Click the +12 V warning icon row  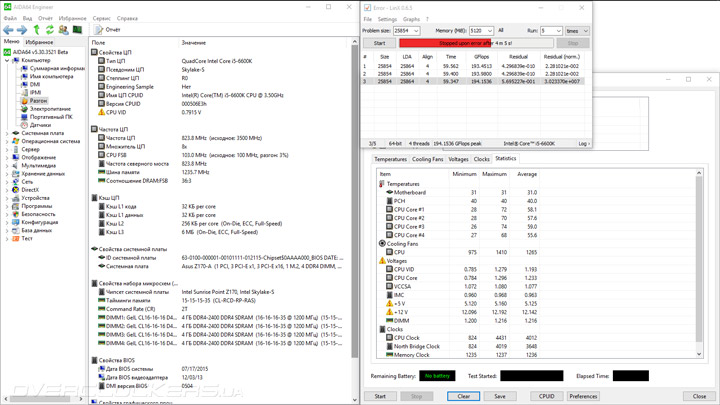tap(389, 312)
